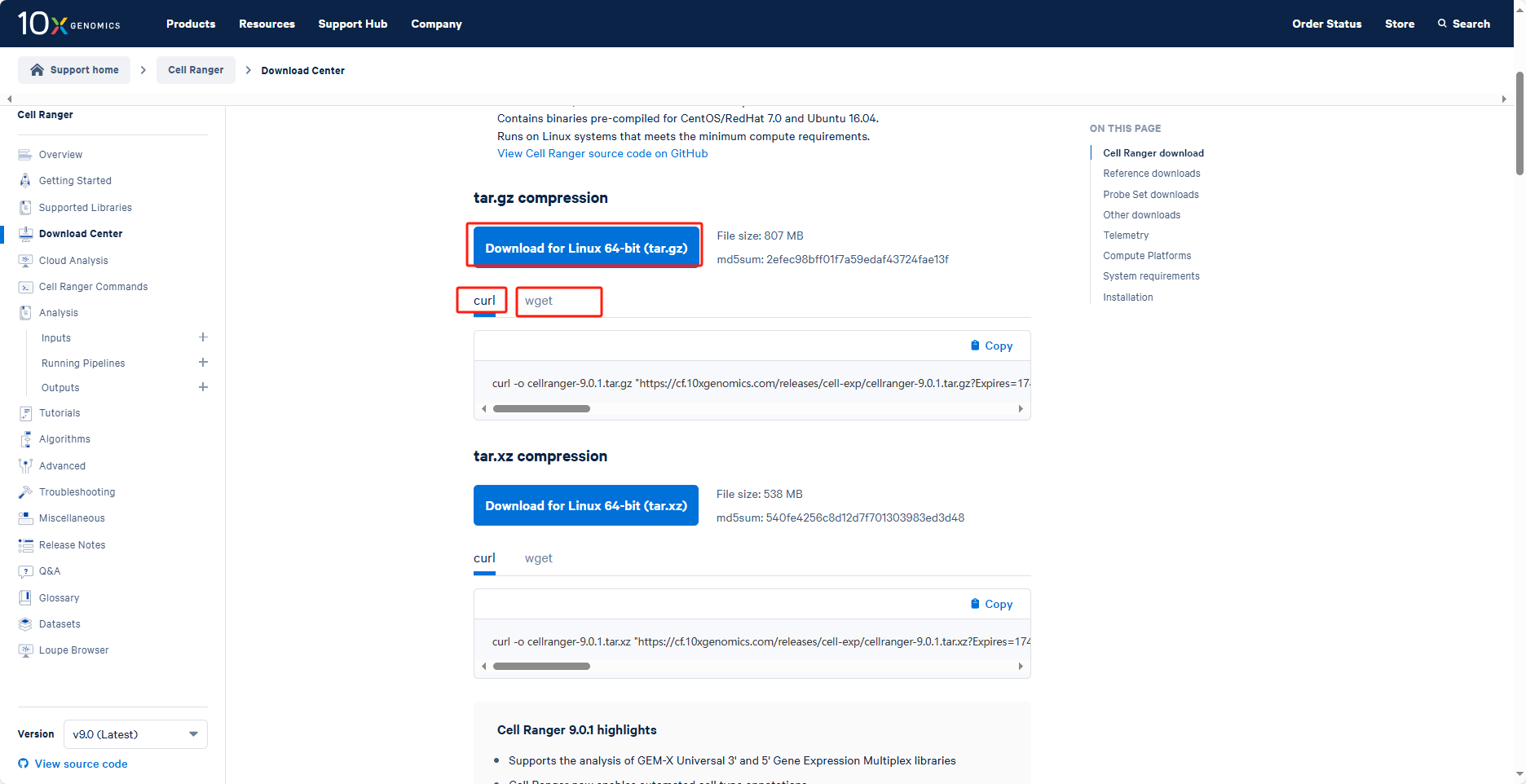The width and height of the screenshot is (1526, 784).
Task: Click the 10x Genomics logo
Action: (x=69, y=24)
